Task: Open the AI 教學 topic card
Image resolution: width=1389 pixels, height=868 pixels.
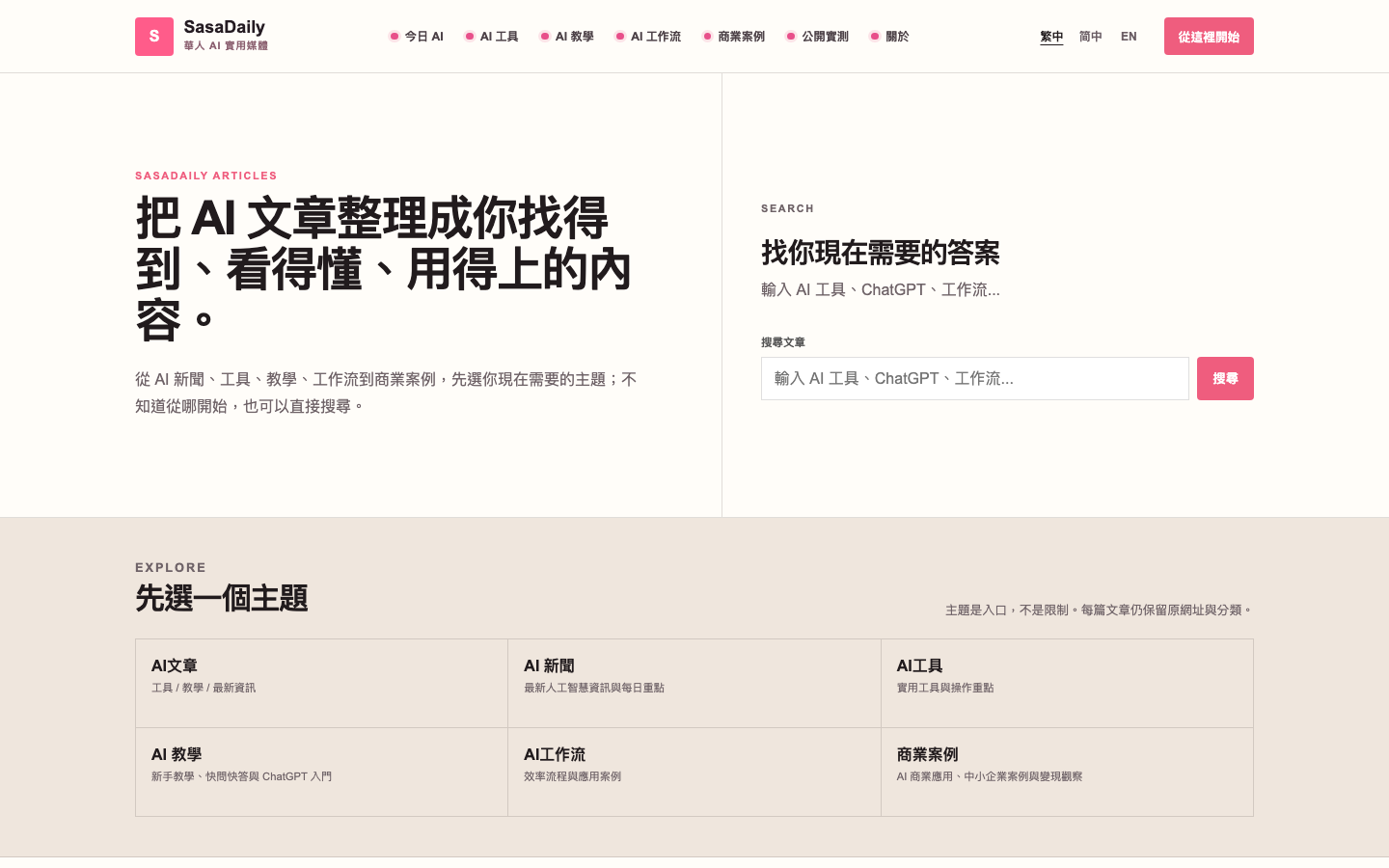Action: [x=321, y=772]
